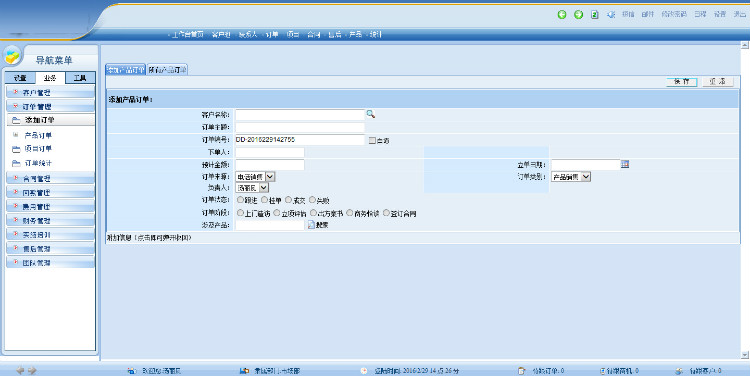Click the green back arrow icon
This screenshot has width=750, height=376.
click(562, 14)
